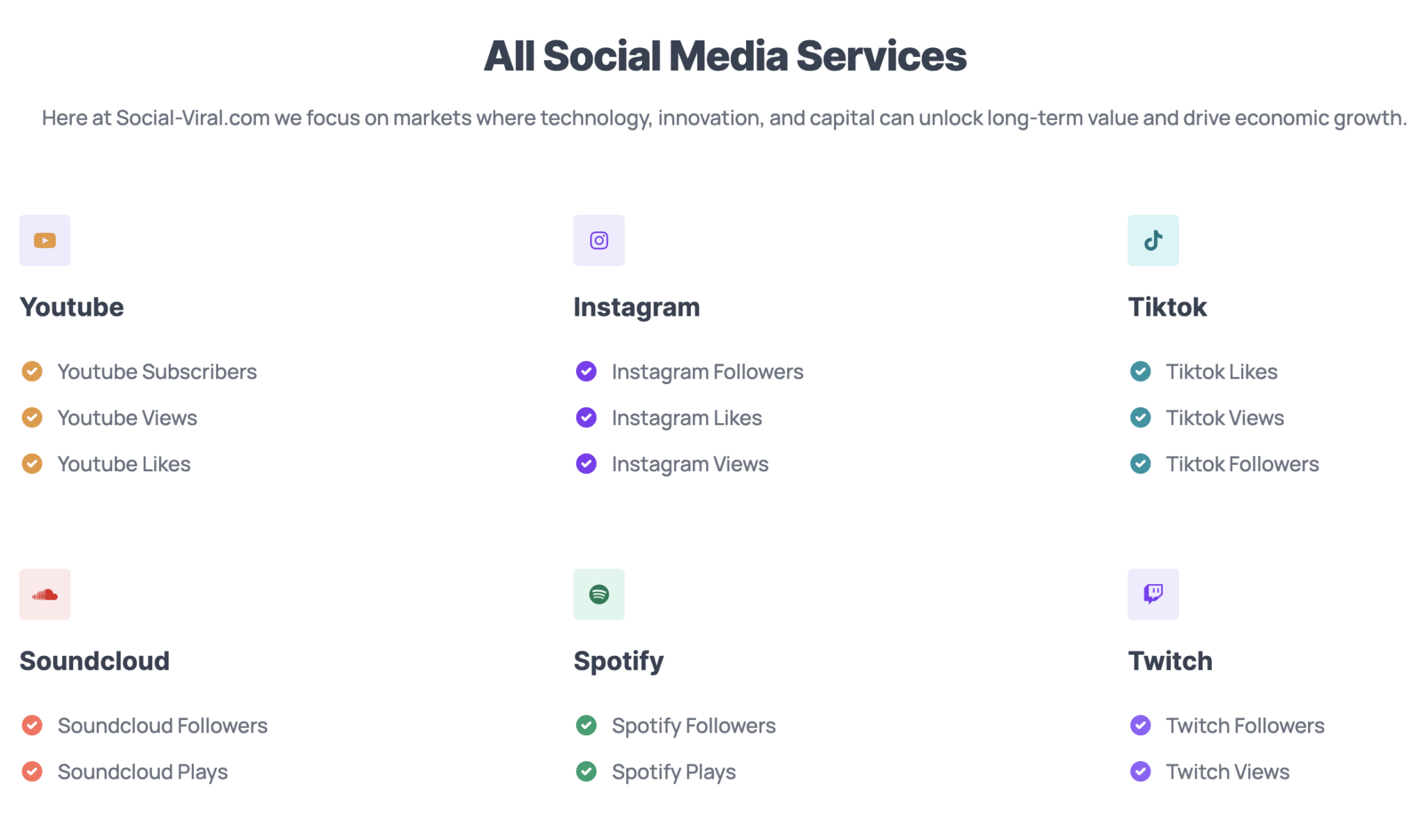Screen dimensions: 1428x840
Task: Toggle the Tiktok Likes checkbox
Action: pos(1139,371)
